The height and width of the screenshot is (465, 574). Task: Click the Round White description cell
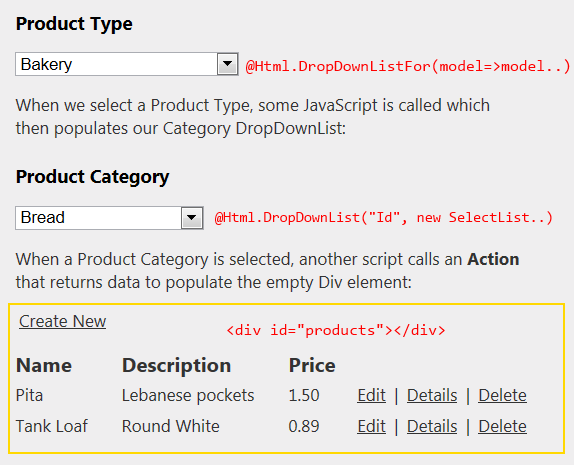pos(171,426)
